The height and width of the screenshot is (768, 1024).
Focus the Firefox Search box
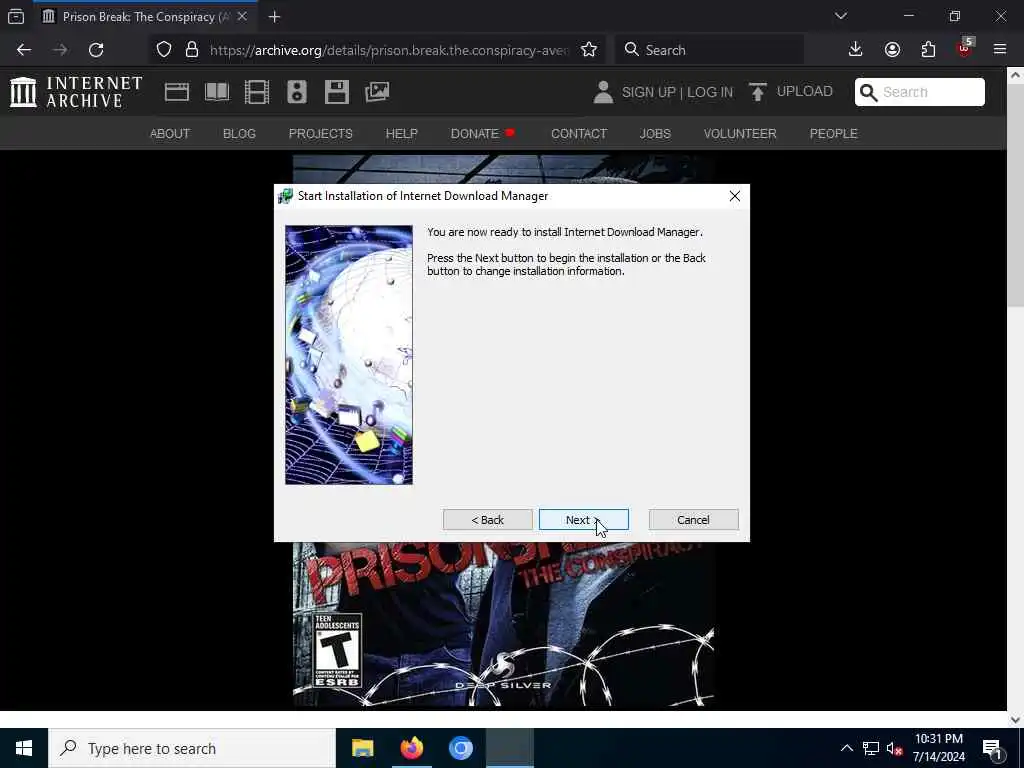(x=709, y=50)
